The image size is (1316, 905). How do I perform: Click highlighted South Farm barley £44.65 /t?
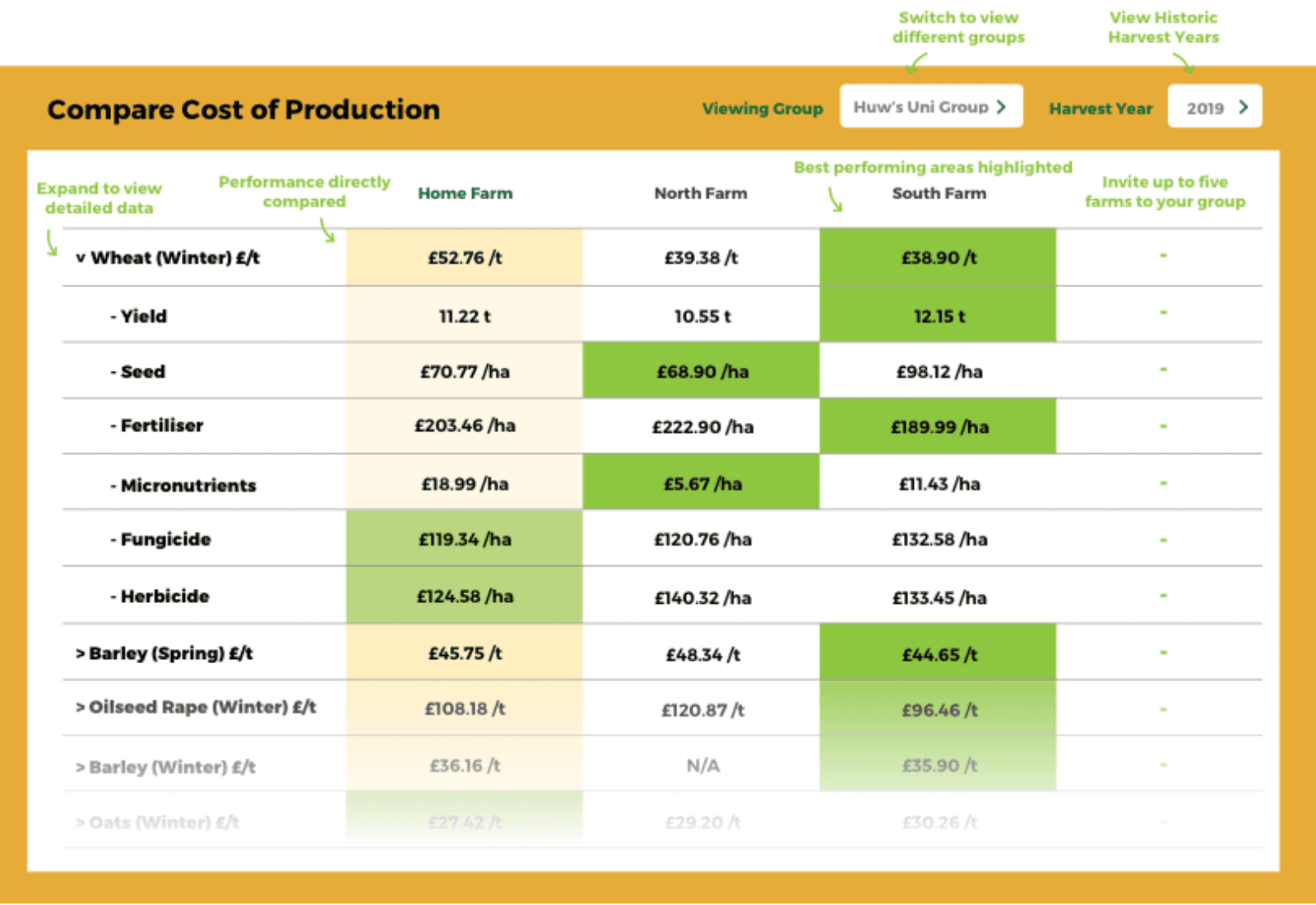tap(938, 653)
